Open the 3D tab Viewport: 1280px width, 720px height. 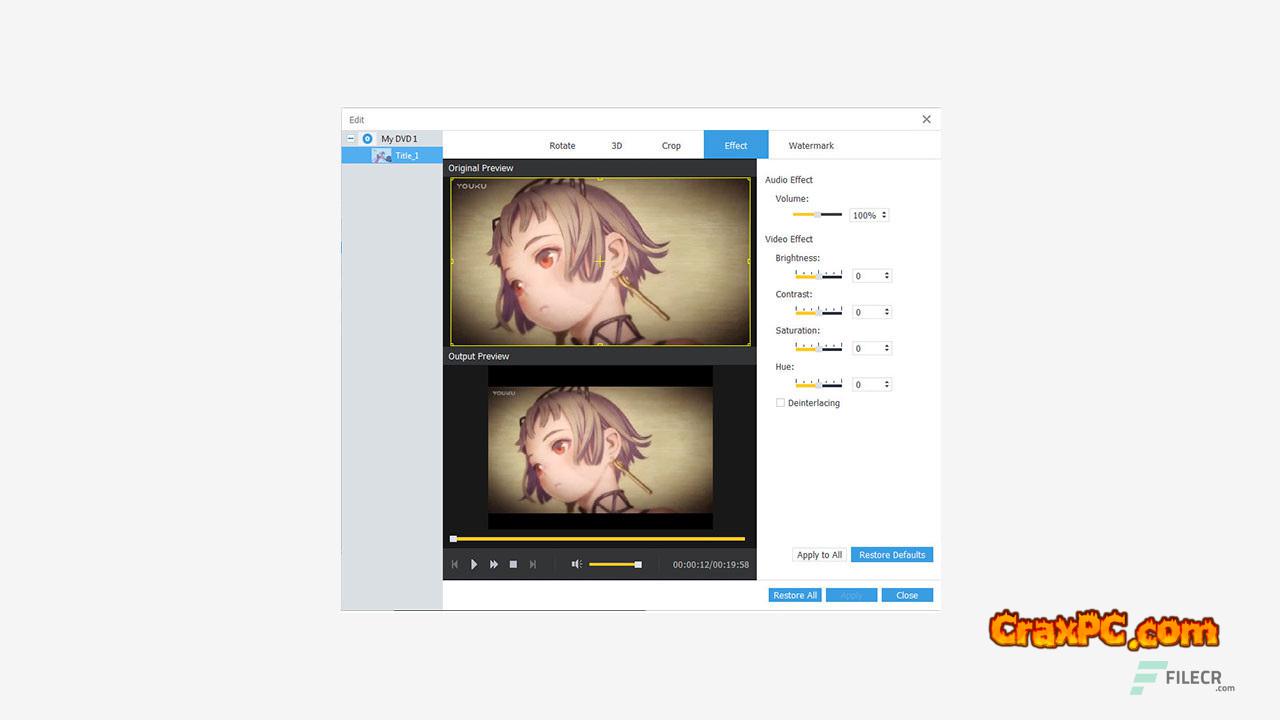coord(617,145)
